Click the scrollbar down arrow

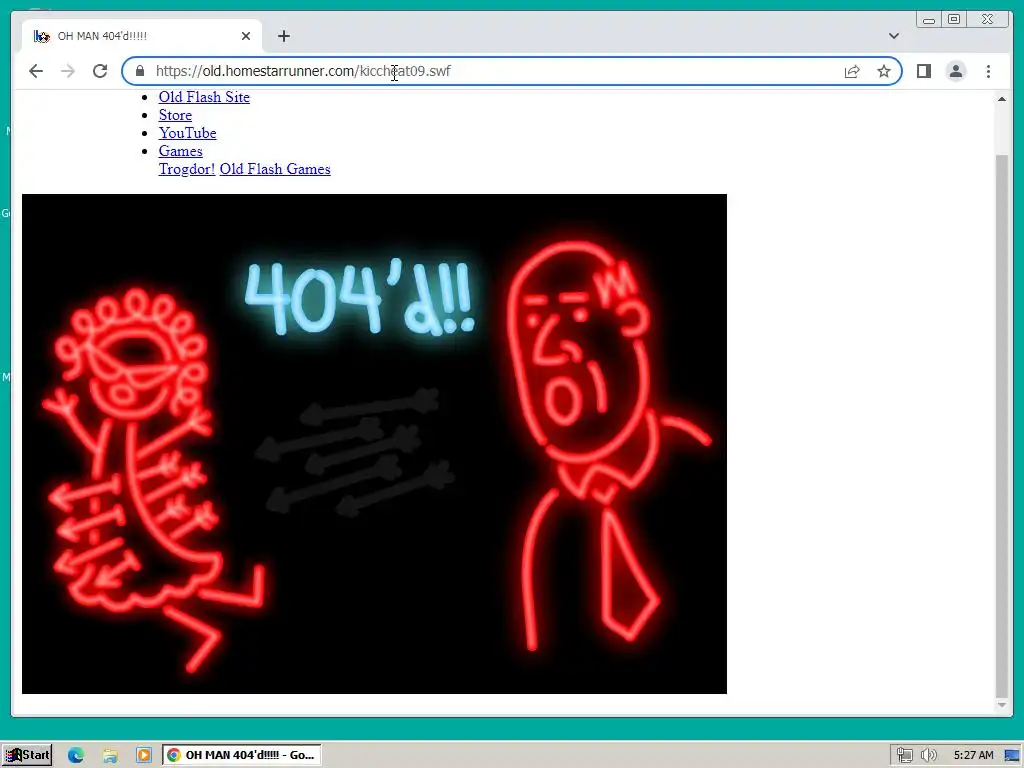[1001, 705]
